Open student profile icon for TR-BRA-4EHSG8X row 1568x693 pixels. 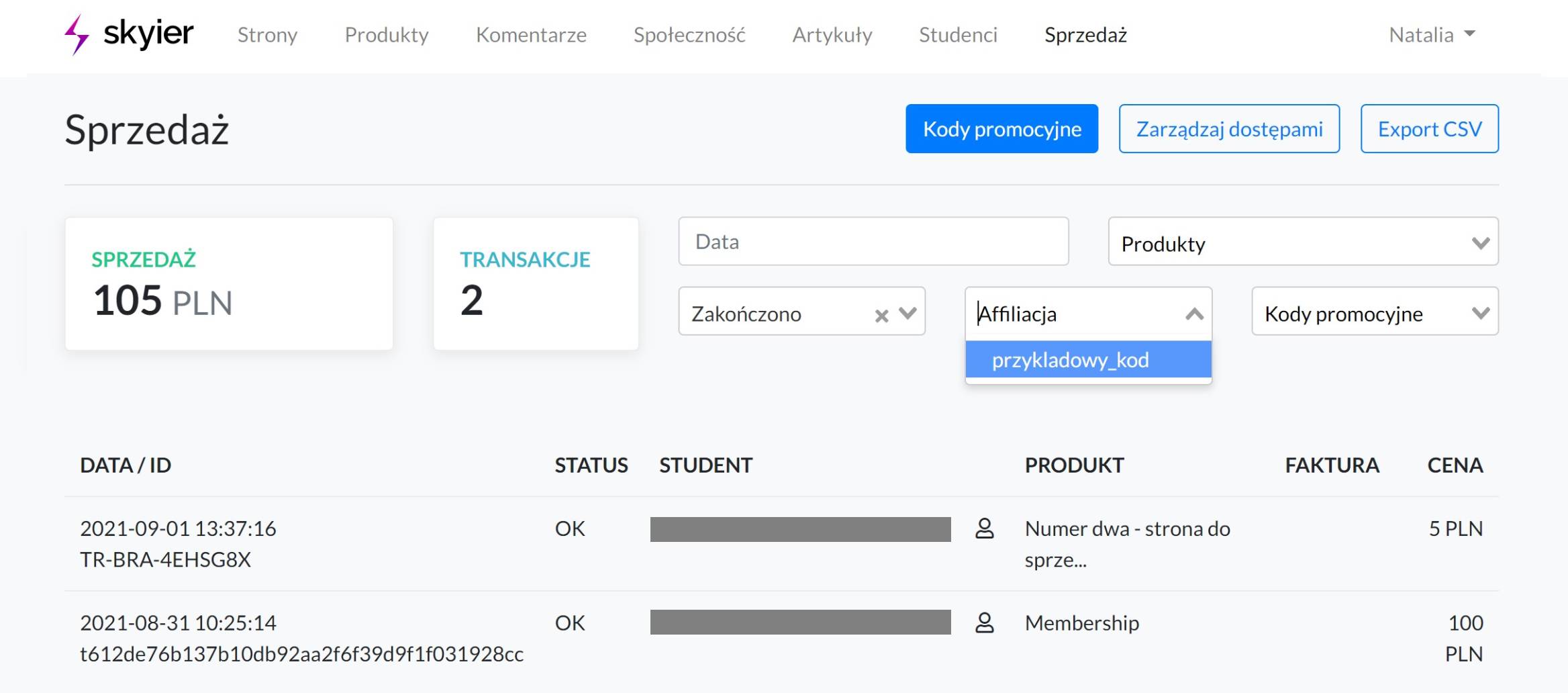tap(985, 528)
